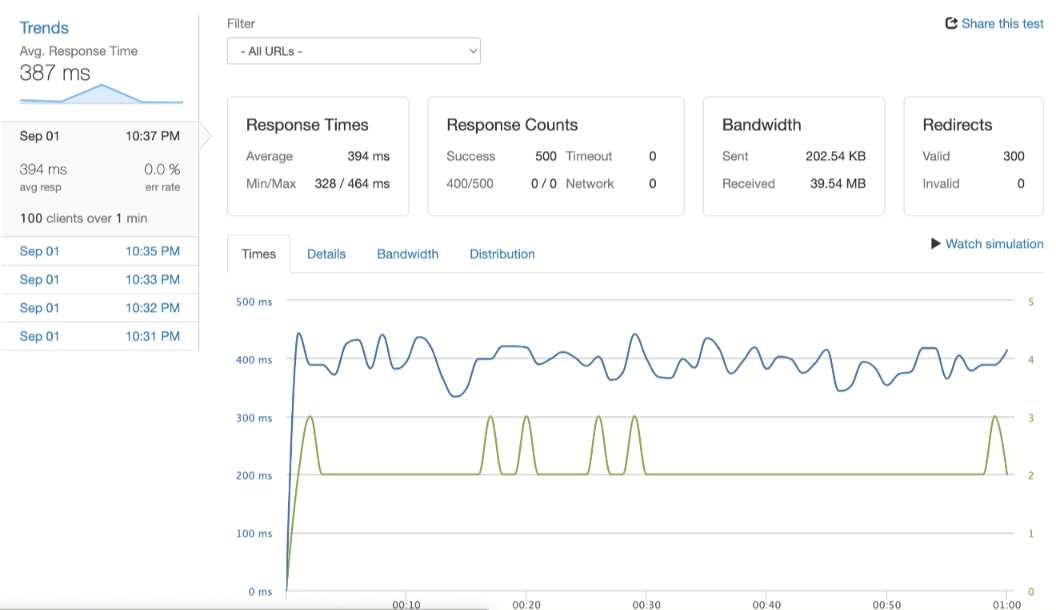1056x610 pixels.
Task: Click the 00:10 x-axis time label
Action: [406, 605]
